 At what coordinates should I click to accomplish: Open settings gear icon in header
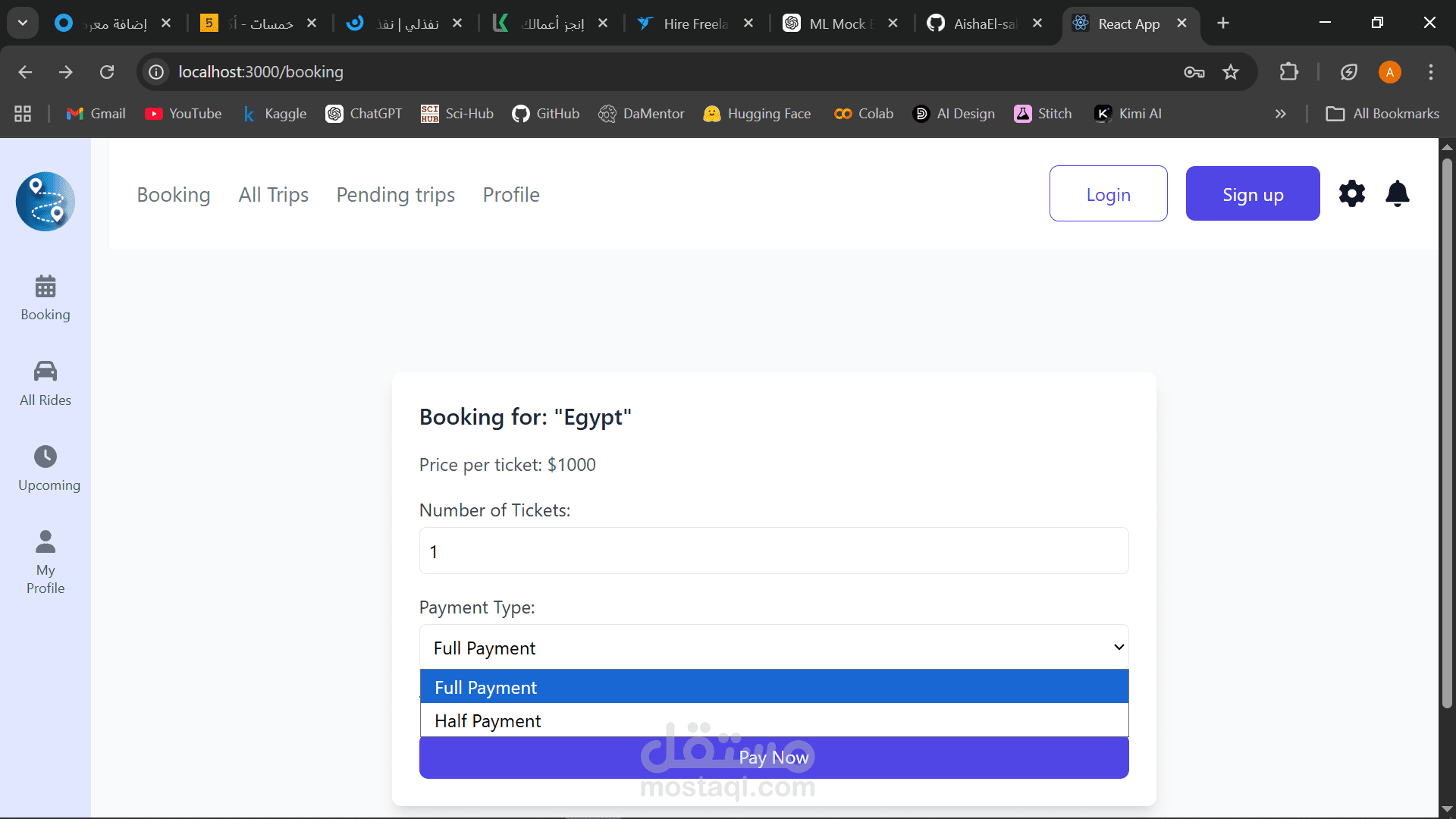click(x=1351, y=194)
